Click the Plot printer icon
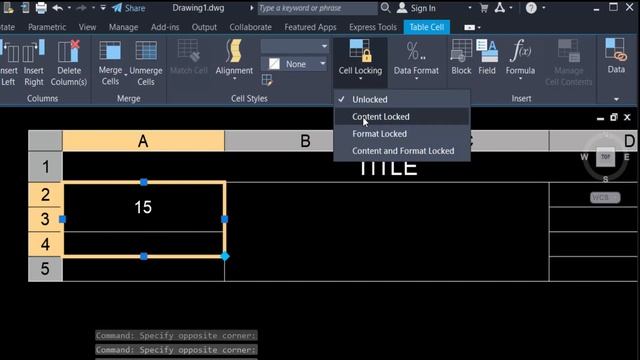640x360 pixels. 41,8
